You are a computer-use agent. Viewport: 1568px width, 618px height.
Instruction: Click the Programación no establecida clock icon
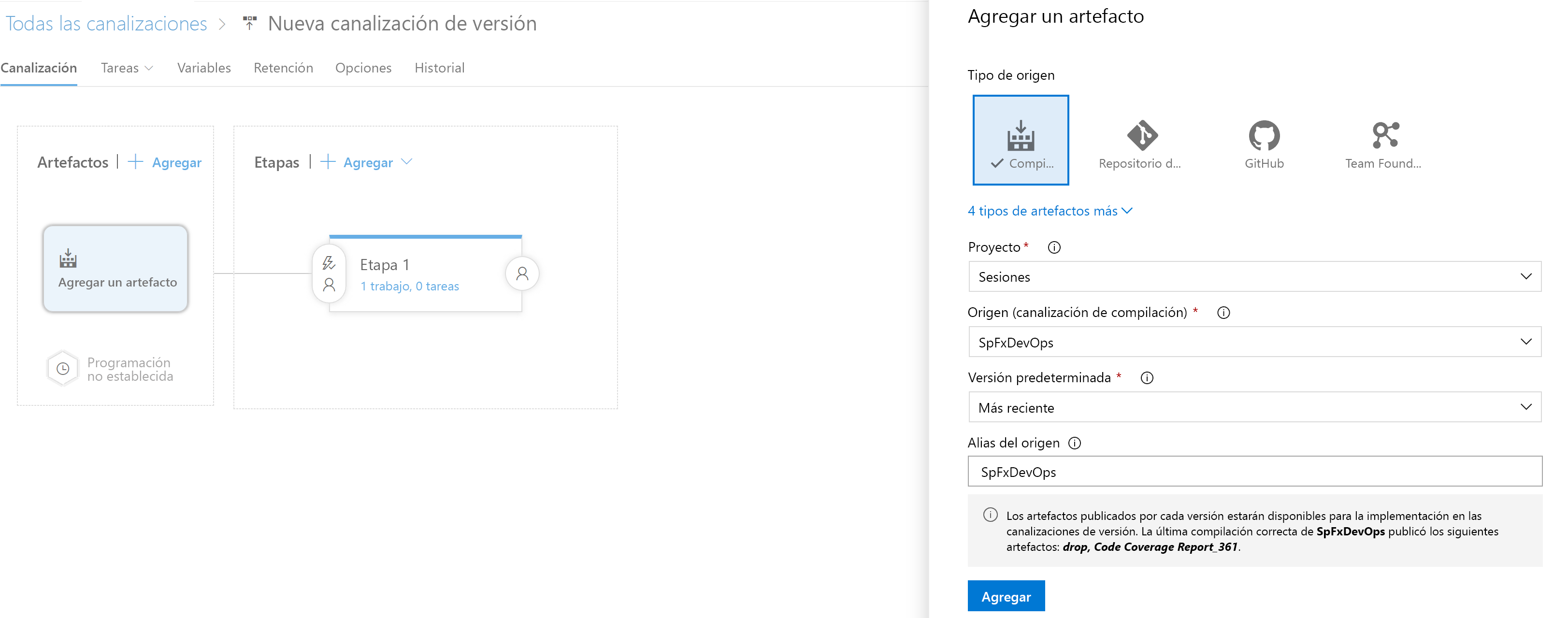(x=63, y=368)
